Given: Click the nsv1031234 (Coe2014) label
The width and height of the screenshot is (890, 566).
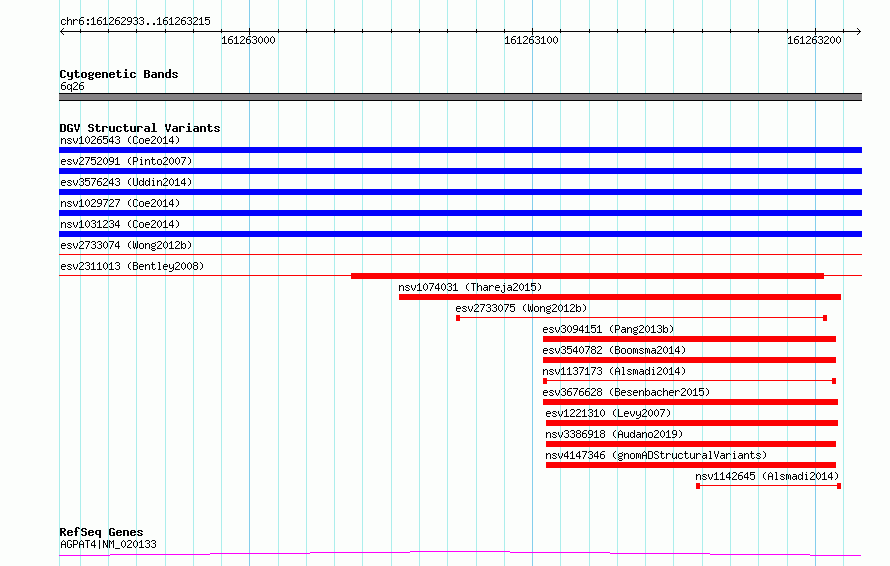Looking at the screenshot, I should tap(120, 224).
